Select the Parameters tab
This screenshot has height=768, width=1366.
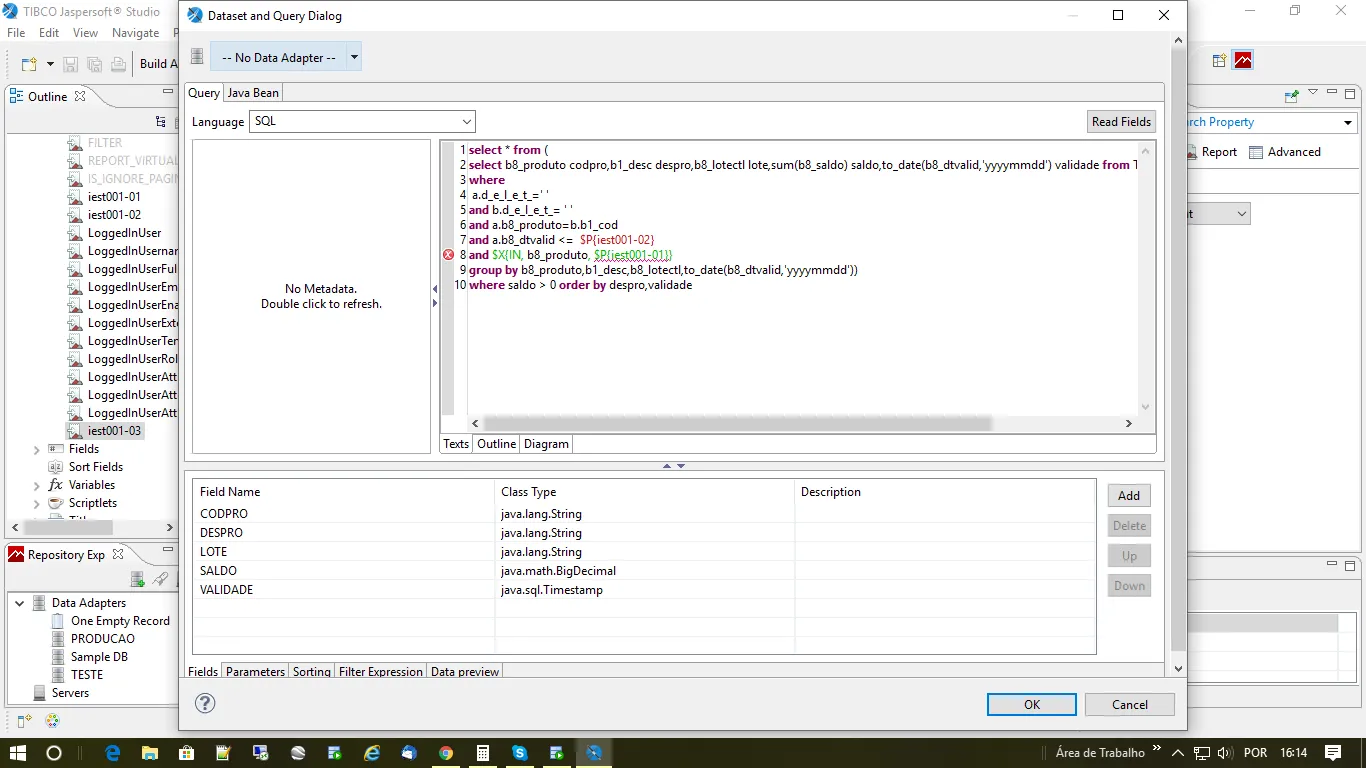coord(255,672)
